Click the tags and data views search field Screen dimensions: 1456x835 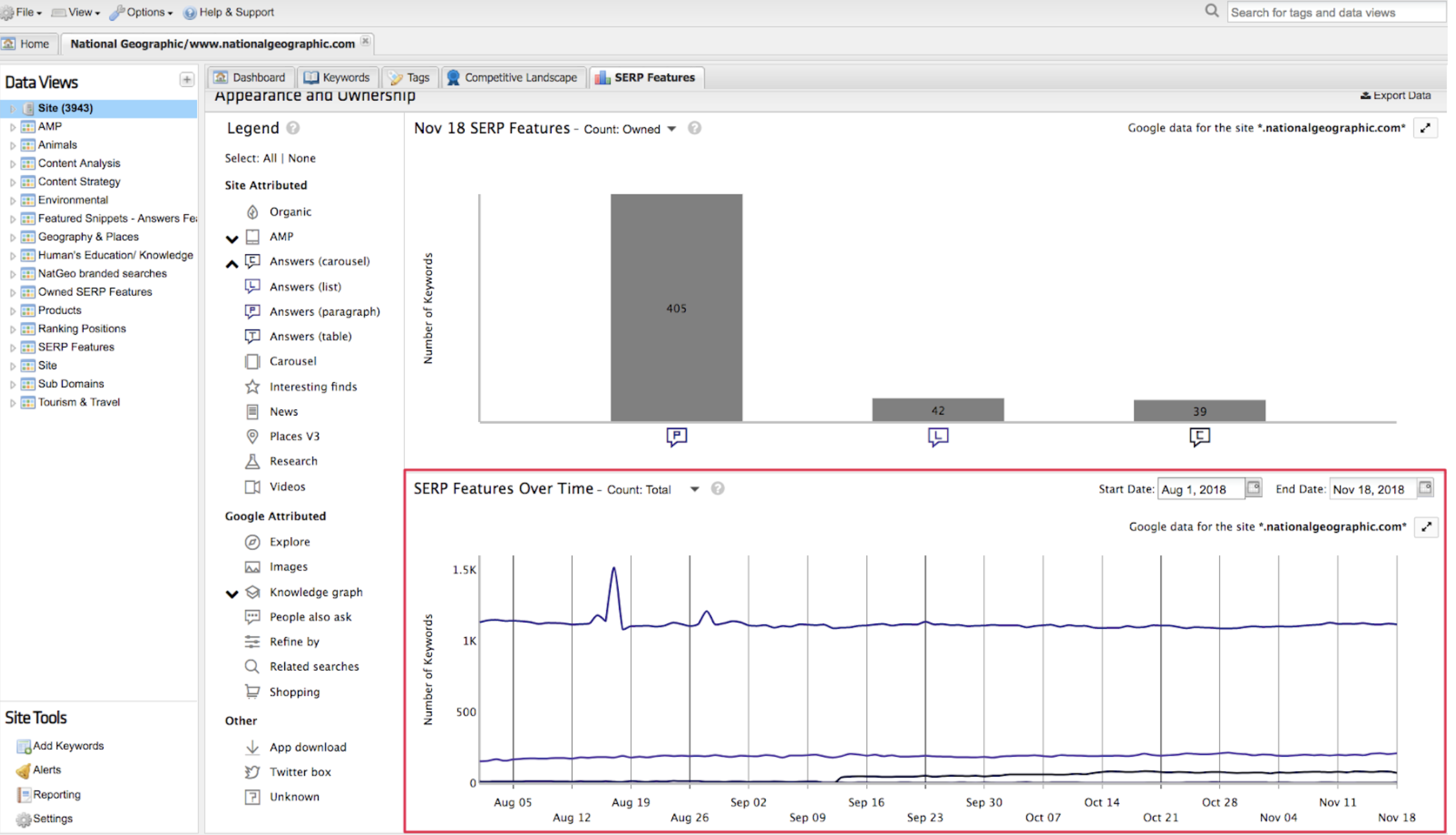1335,12
